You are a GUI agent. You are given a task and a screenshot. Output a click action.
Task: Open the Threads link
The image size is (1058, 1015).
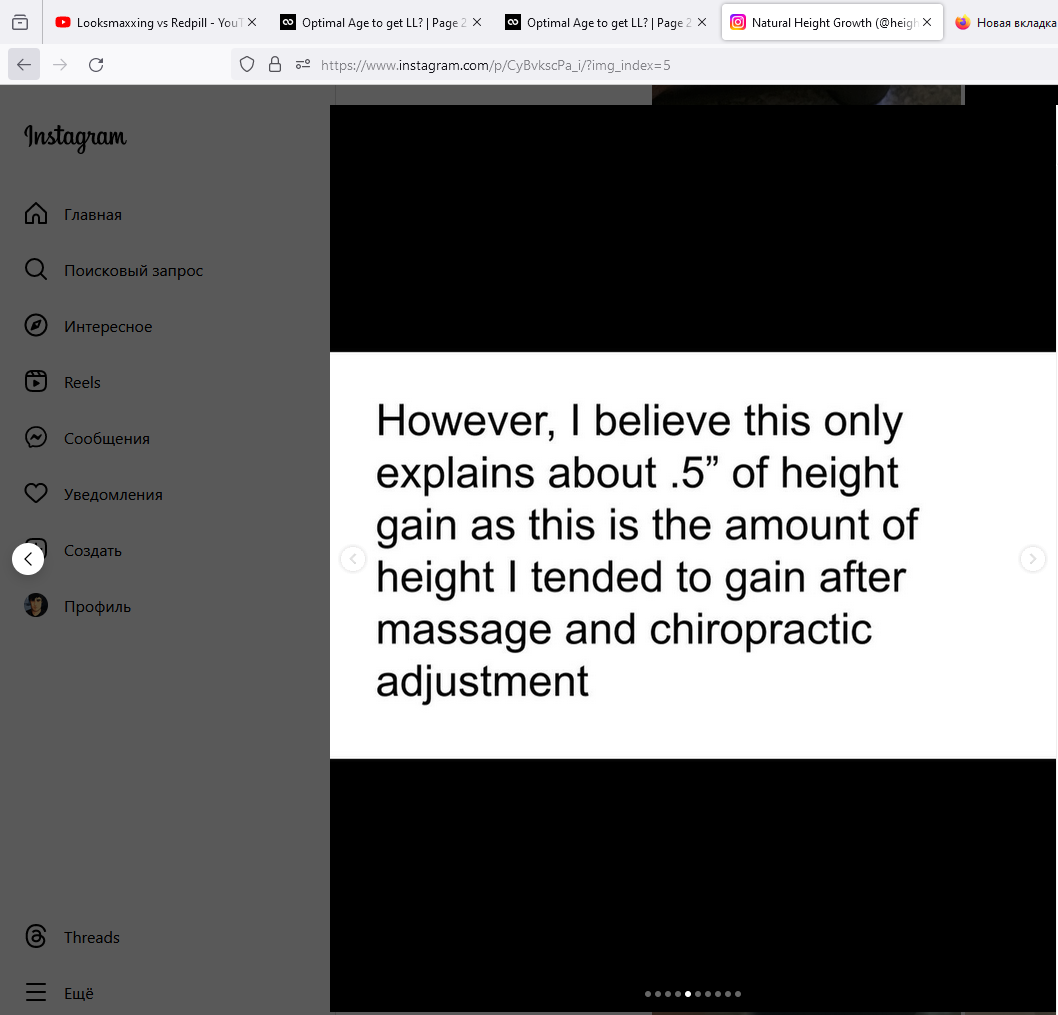coord(36,937)
